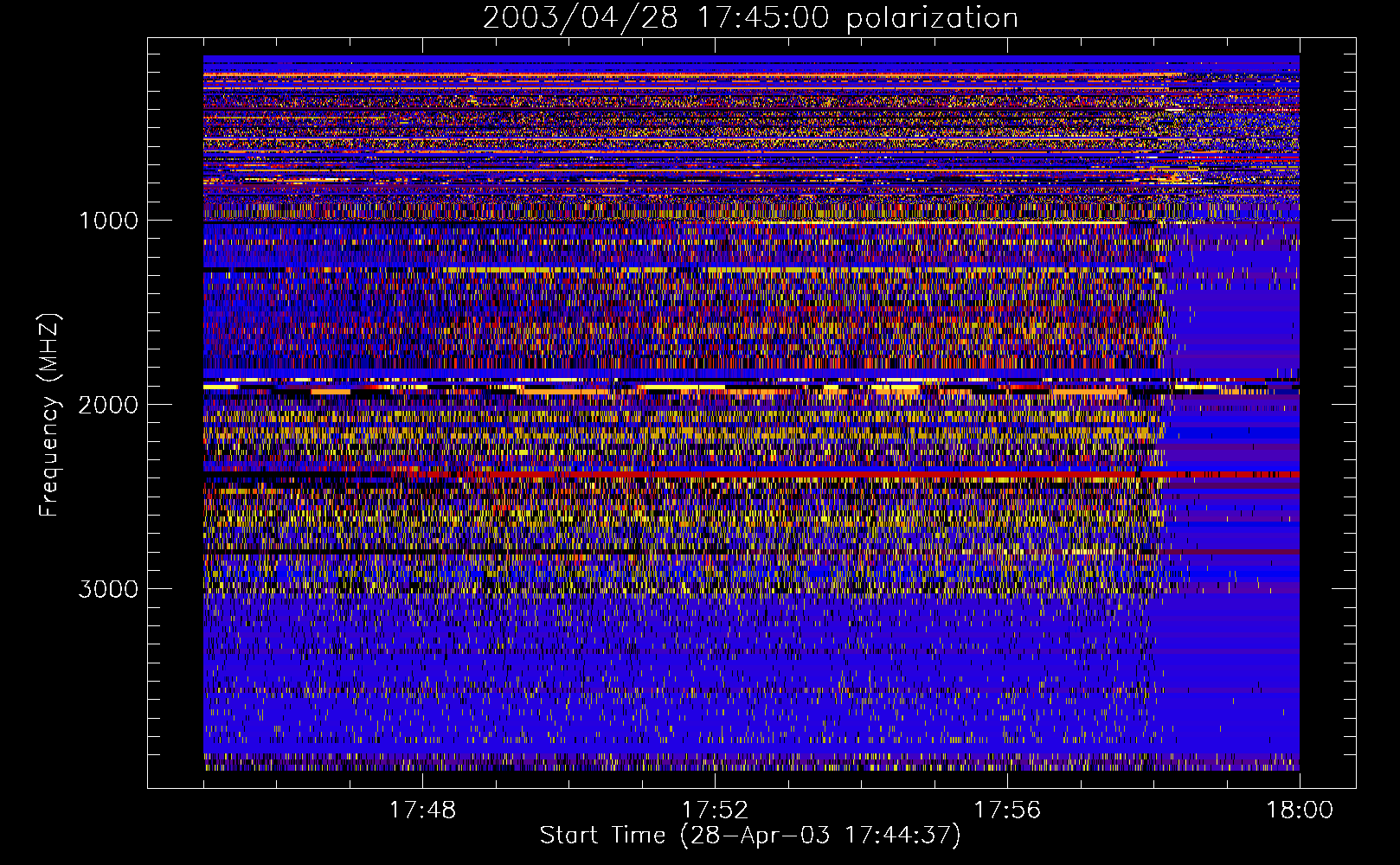
Task: Click the "3000" frequency tick label
Action: point(108,589)
